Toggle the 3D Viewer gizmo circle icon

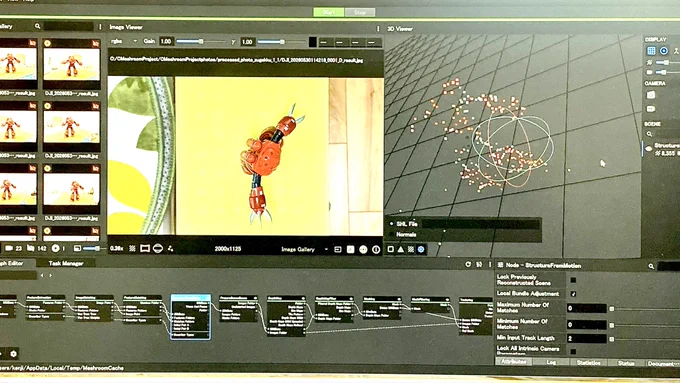(664, 51)
